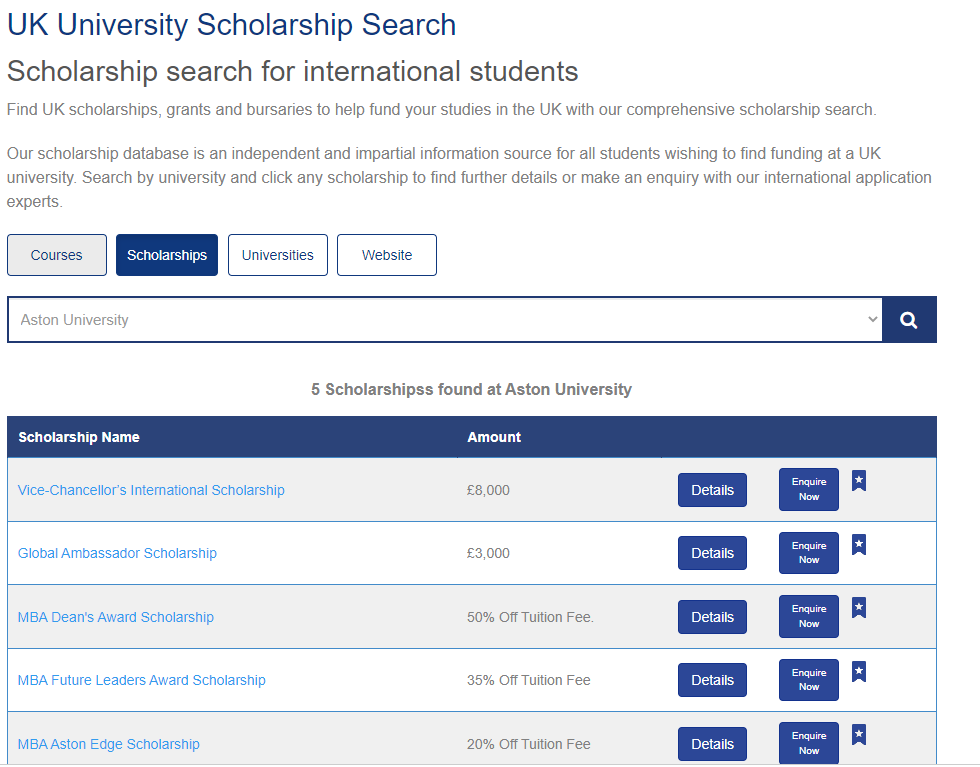This screenshot has width=980, height=767.
Task: Click the star icon beside Global Ambassador Scholarship
Action: point(858,544)
